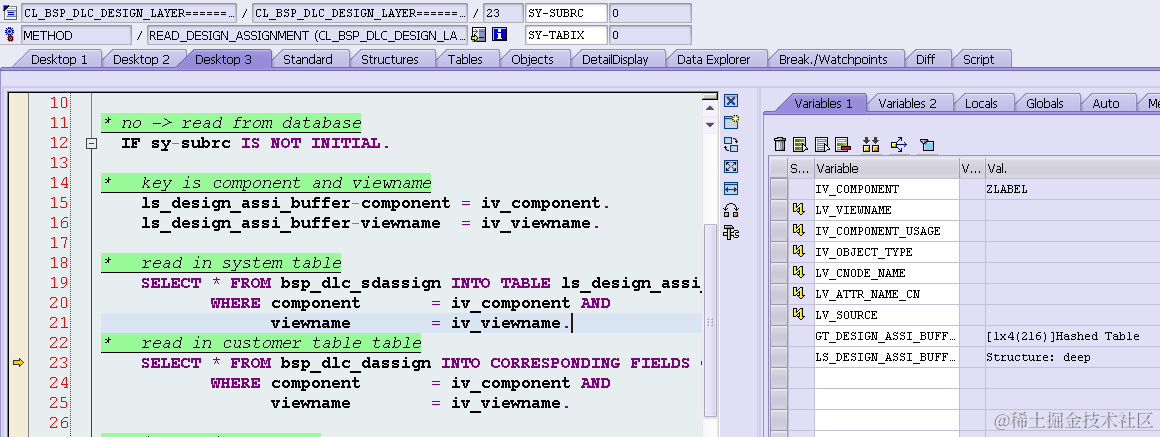Open the Objects tab

coord(533,59)
